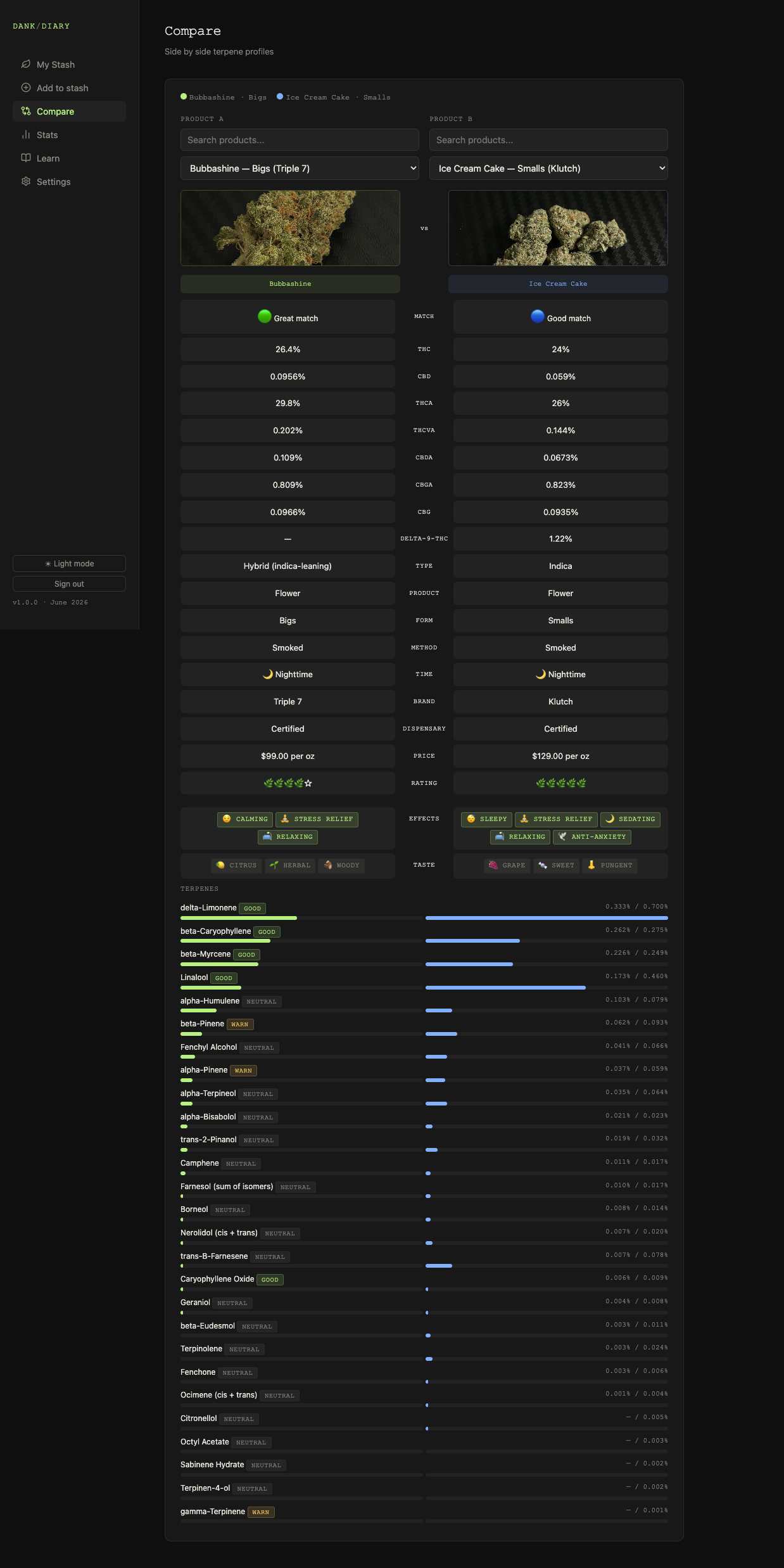Click the Compare sidebar icon
Screen dimensions: 784x1568
(x=26, y=111)
